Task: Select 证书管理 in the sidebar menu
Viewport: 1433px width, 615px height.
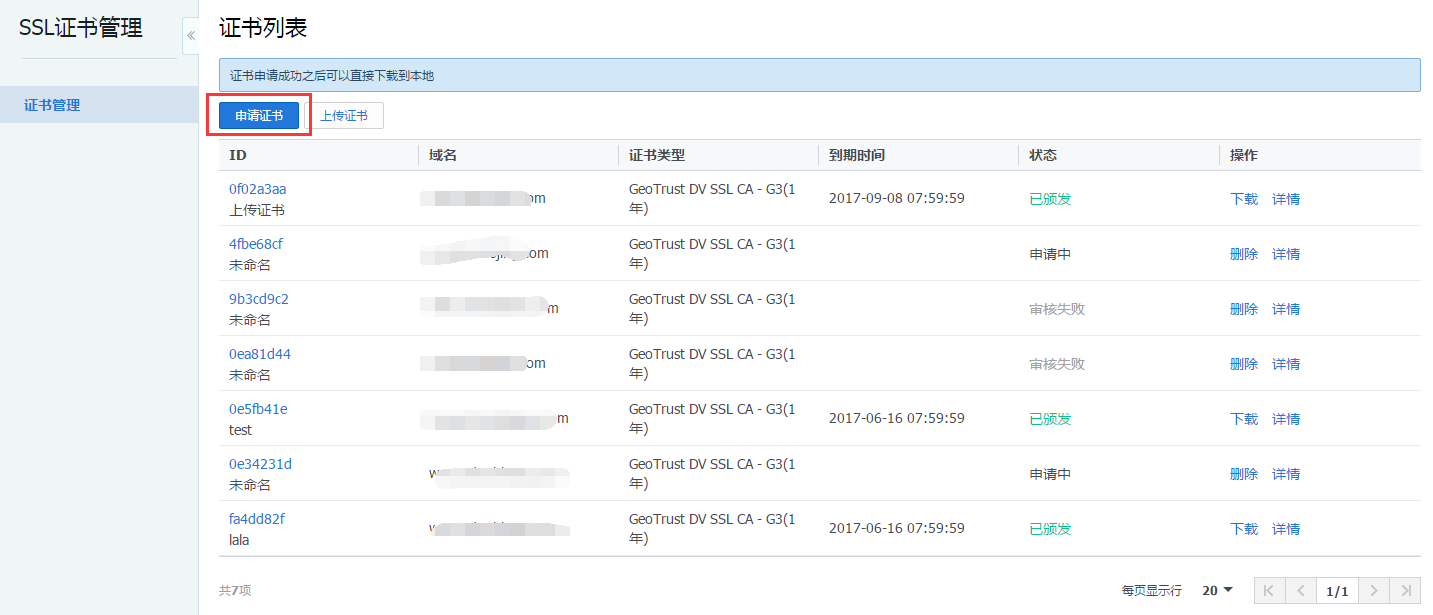Action: click(52, 105)
